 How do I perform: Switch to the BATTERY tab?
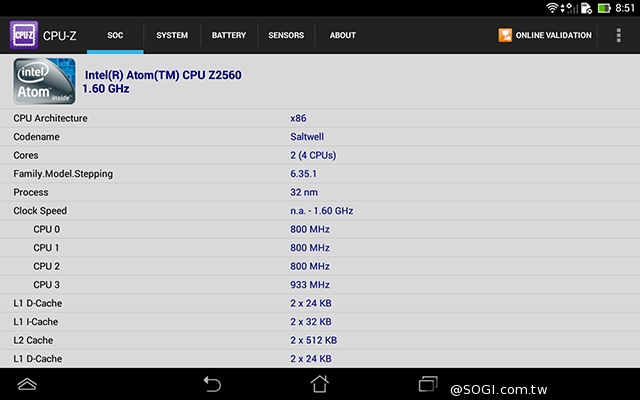pos(229,35)
